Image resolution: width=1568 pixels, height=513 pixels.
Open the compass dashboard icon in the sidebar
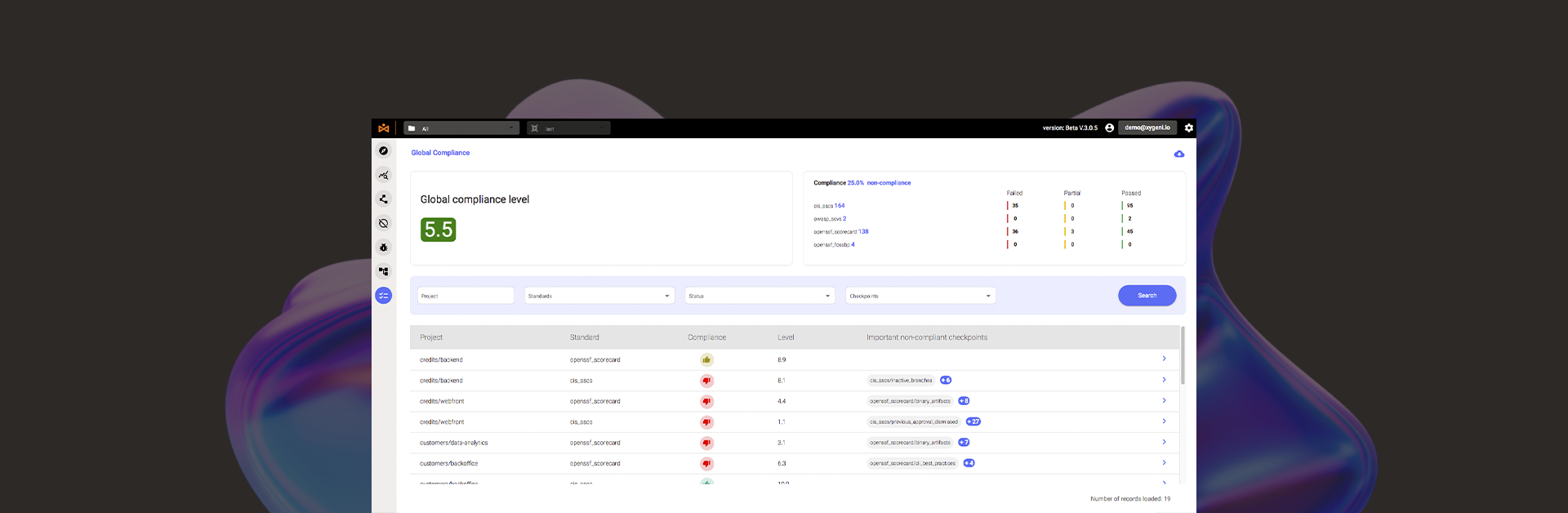pos(383,151)
